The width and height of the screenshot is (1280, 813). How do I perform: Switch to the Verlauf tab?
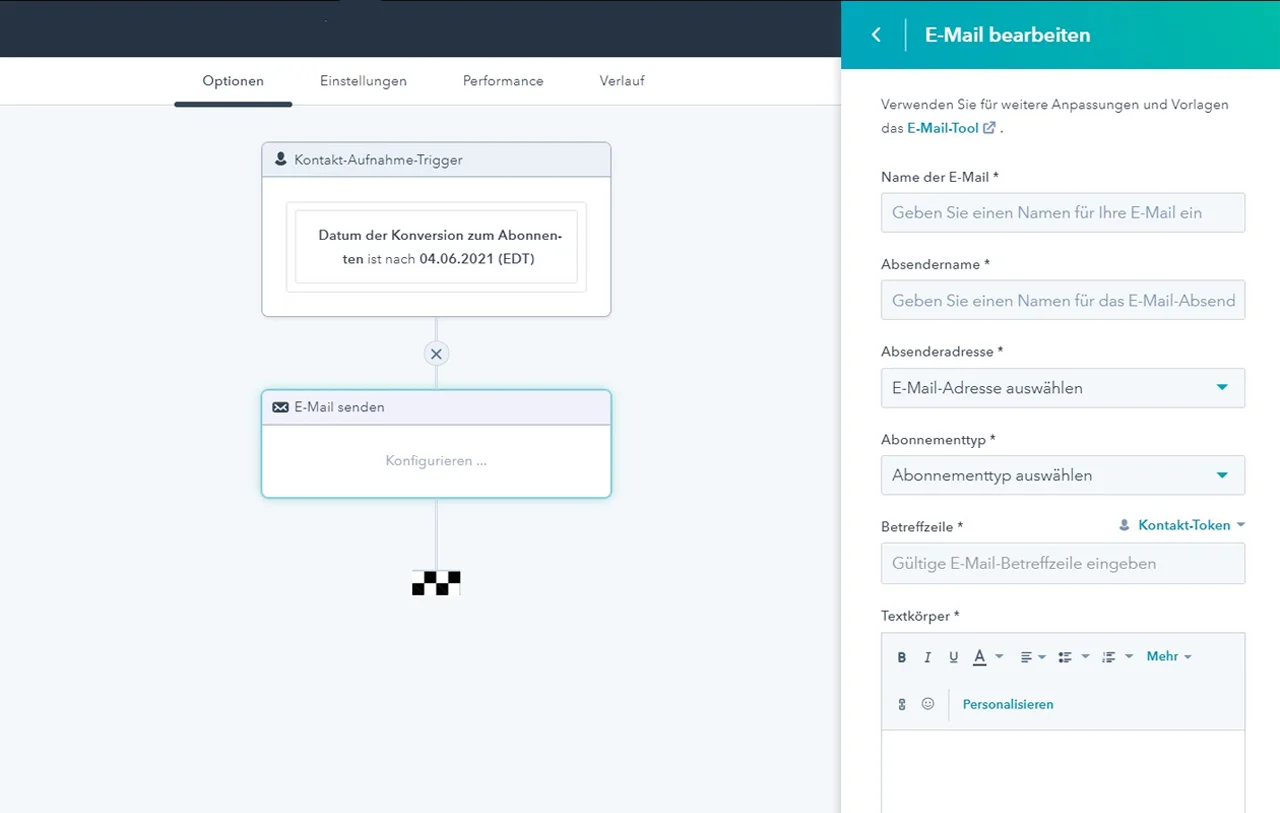click(622, 81)
